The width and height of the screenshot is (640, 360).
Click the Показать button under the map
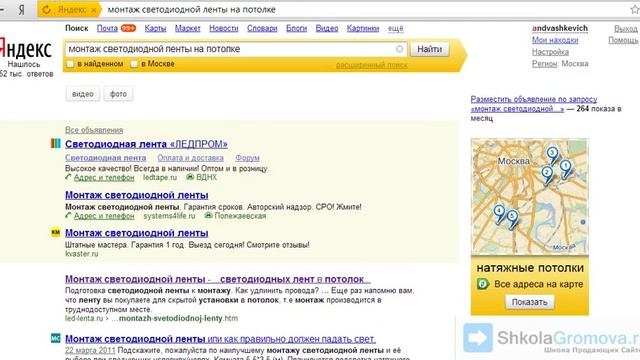[x=529, y=302]
